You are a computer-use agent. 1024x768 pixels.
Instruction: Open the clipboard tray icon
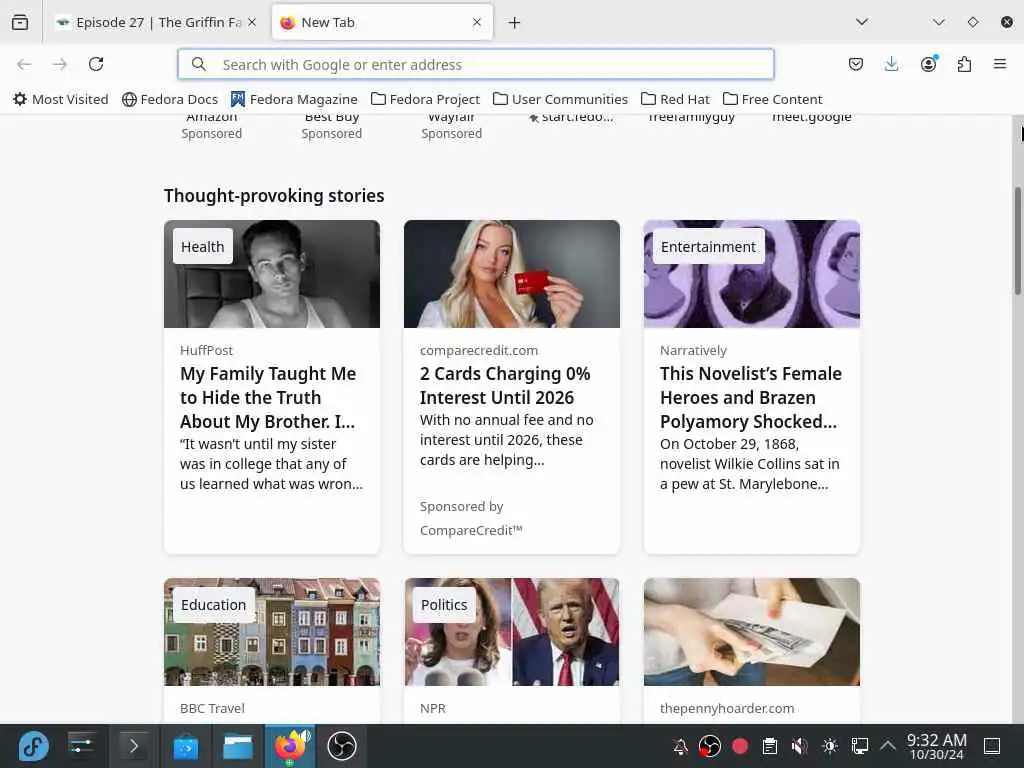(x=770, y=746)
